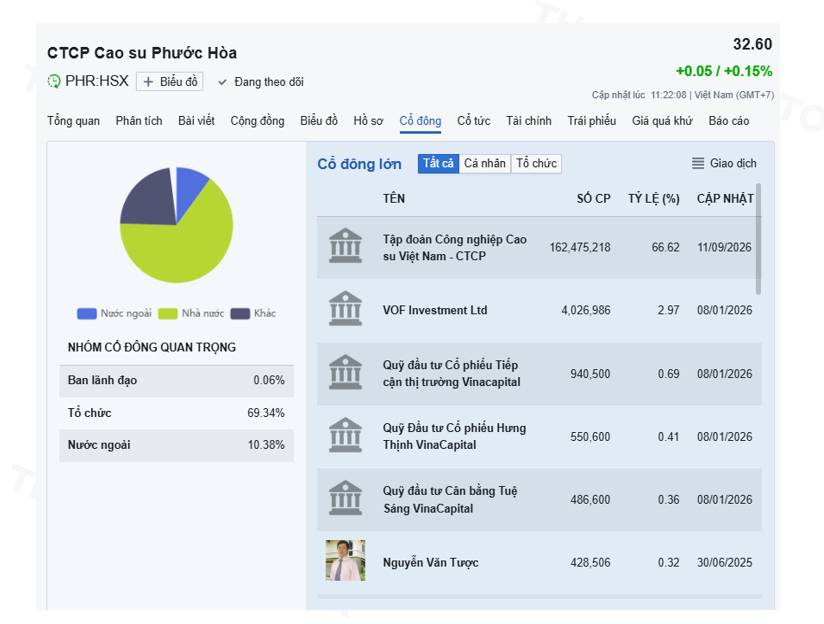
Task: Open the Tổng quan tab
Action: click(74, 121)
